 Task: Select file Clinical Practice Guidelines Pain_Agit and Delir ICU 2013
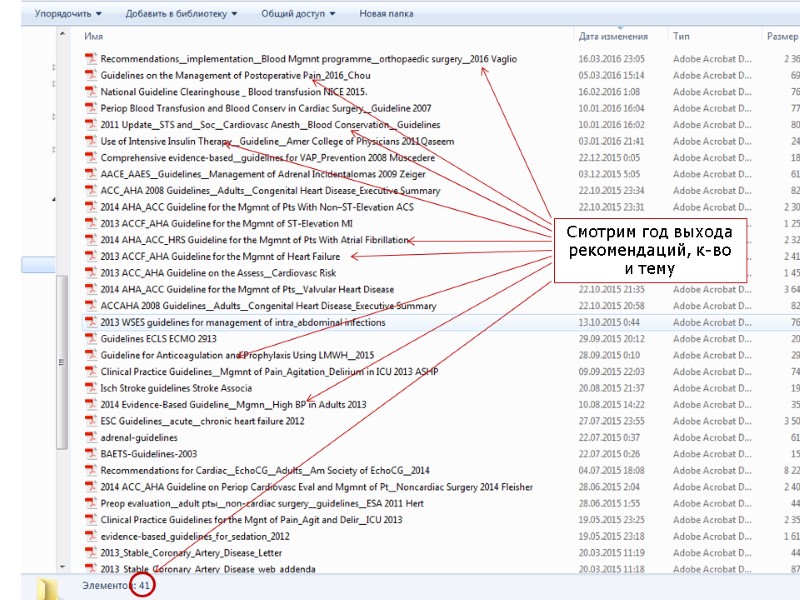251,520
